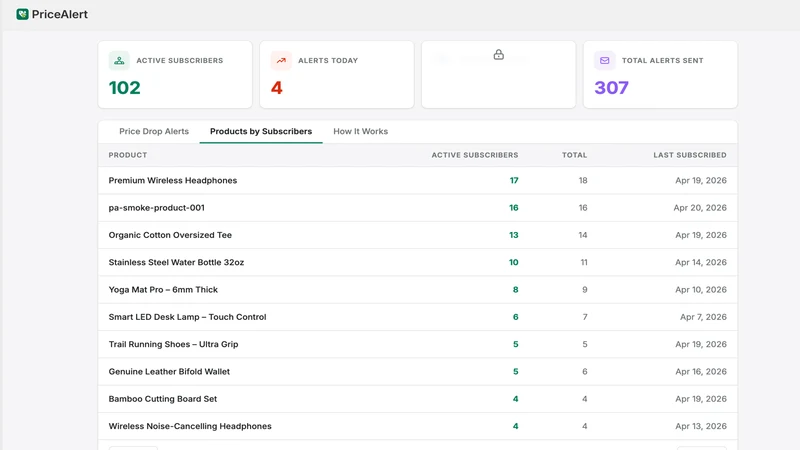The width and height of the screenshot is (800, 450).
Task: Select the Products by Subscribers tab
Action: click(261, 132)
